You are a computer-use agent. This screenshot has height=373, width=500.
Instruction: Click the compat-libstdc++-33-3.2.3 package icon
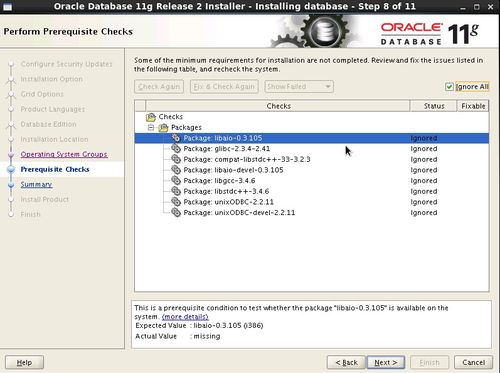(x=176, y=159)
